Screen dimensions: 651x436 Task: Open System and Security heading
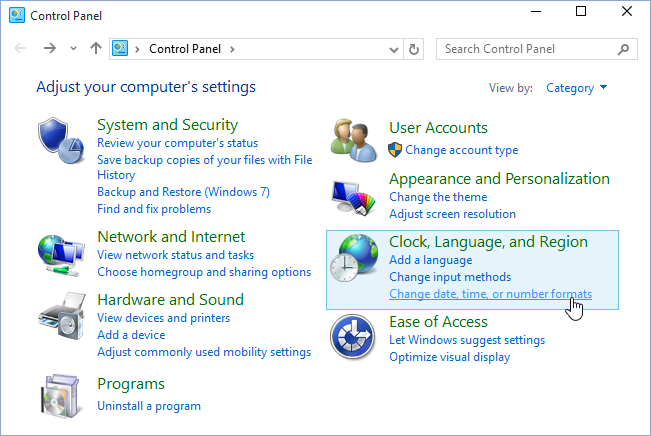[167, 125]
